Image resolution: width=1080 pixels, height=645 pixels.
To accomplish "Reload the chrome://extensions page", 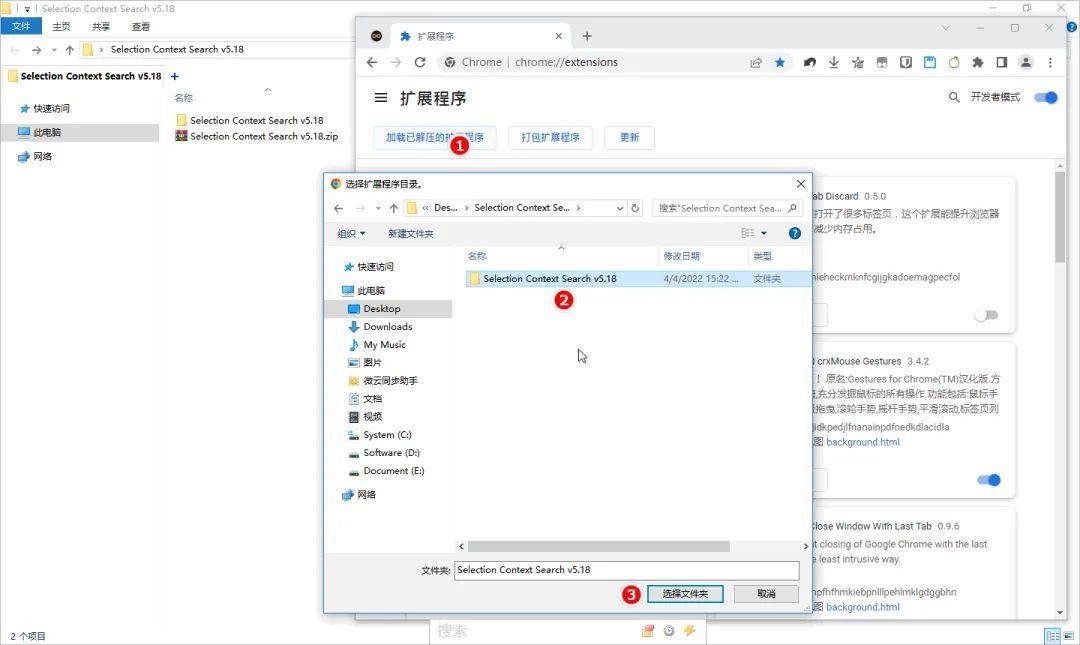I will pos(419,62).
